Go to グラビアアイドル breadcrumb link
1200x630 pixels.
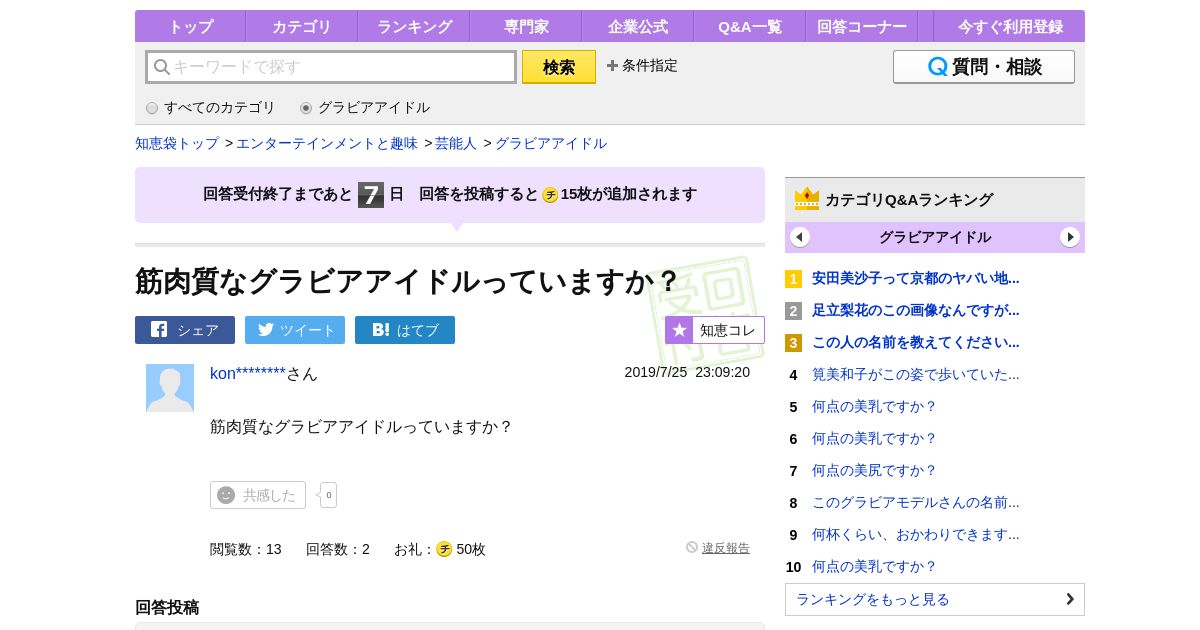(551, 143)
